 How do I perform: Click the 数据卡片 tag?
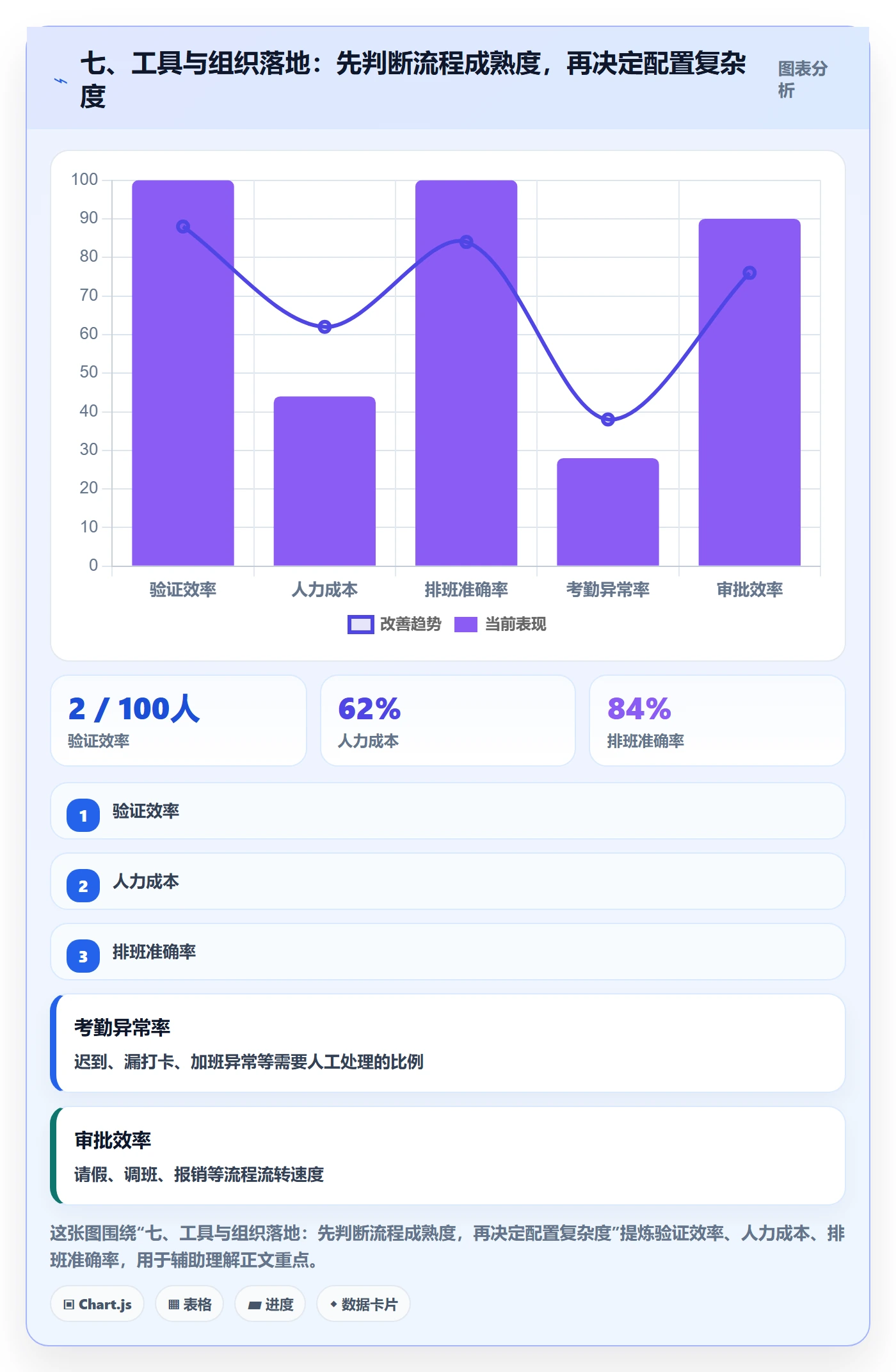[x=364, y=1304]
